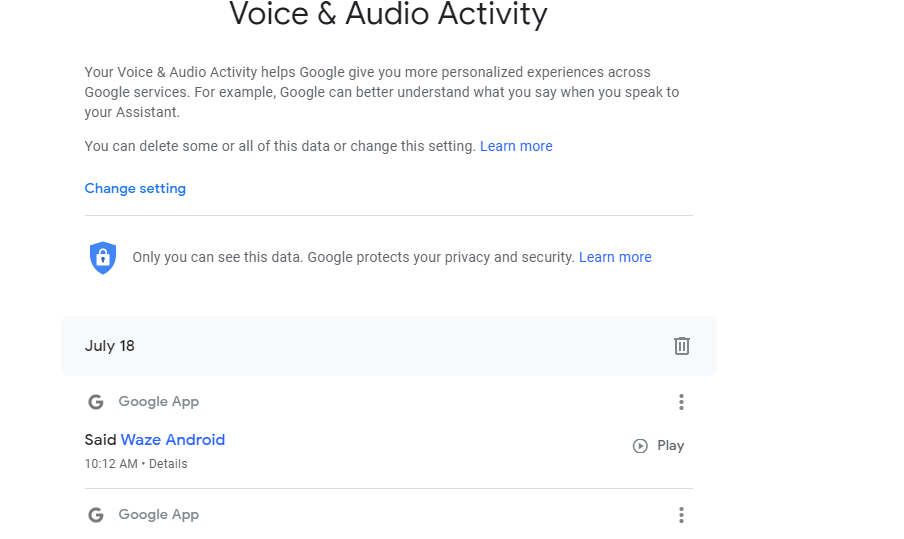Viewport: 904px width, 539px height.
Task: Open the Waze Android search link
Action: click(173, 440)
